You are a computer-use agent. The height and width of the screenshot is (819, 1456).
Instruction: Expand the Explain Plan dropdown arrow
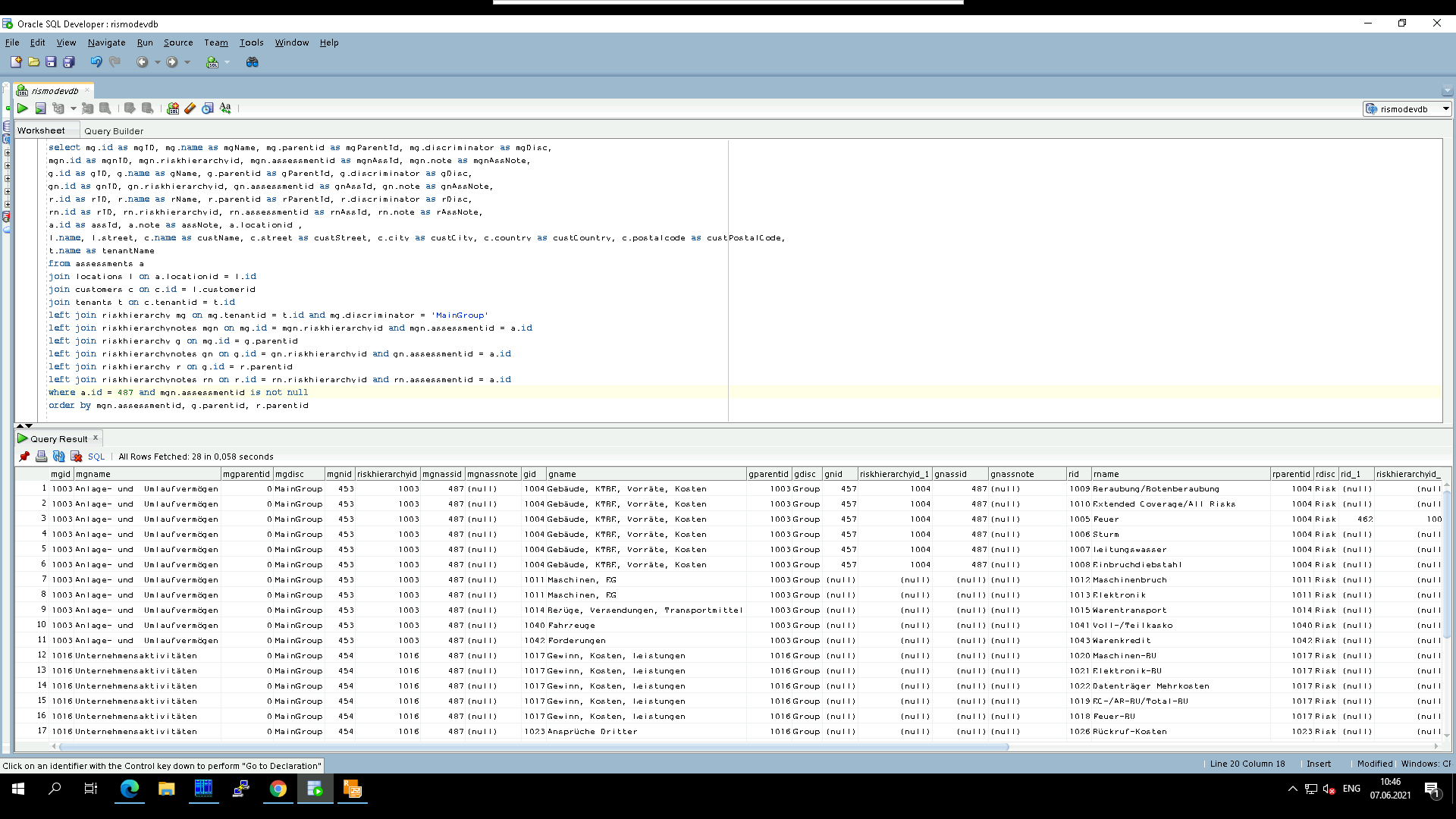(x=74, y=108)
